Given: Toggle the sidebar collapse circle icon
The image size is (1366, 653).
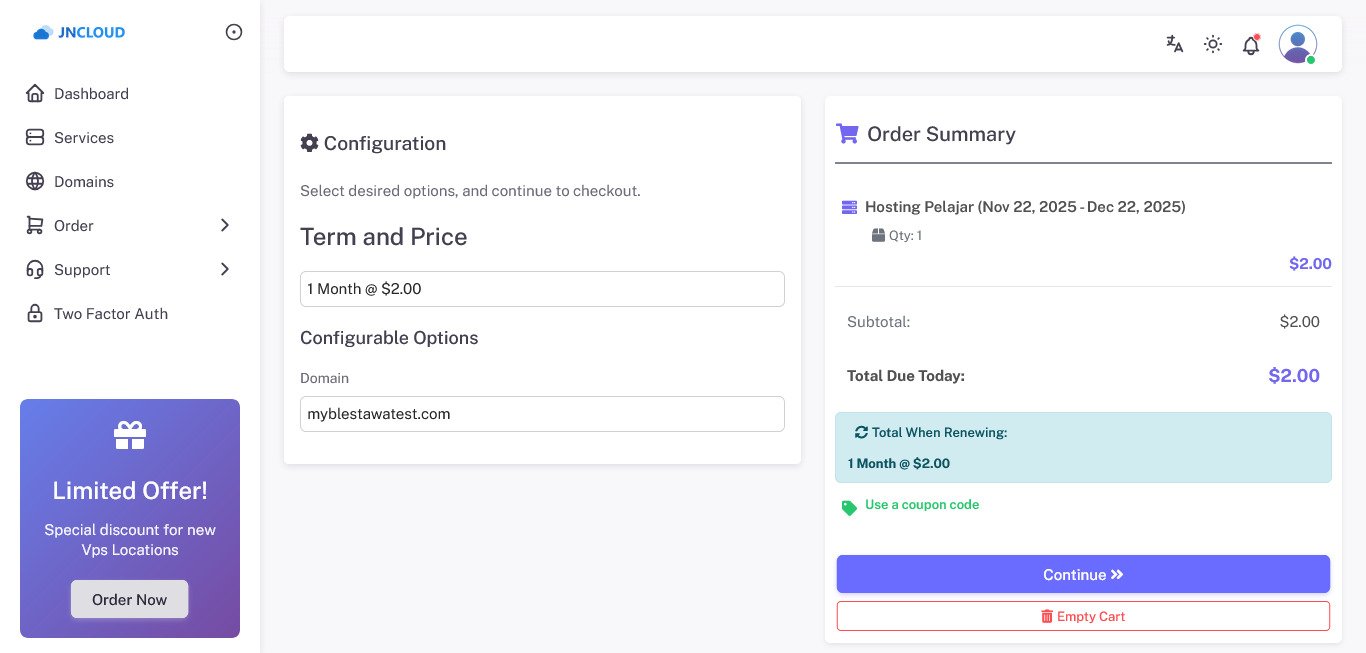Looking at the screenshot, I should pyautogui.click(x=234, y=32).
